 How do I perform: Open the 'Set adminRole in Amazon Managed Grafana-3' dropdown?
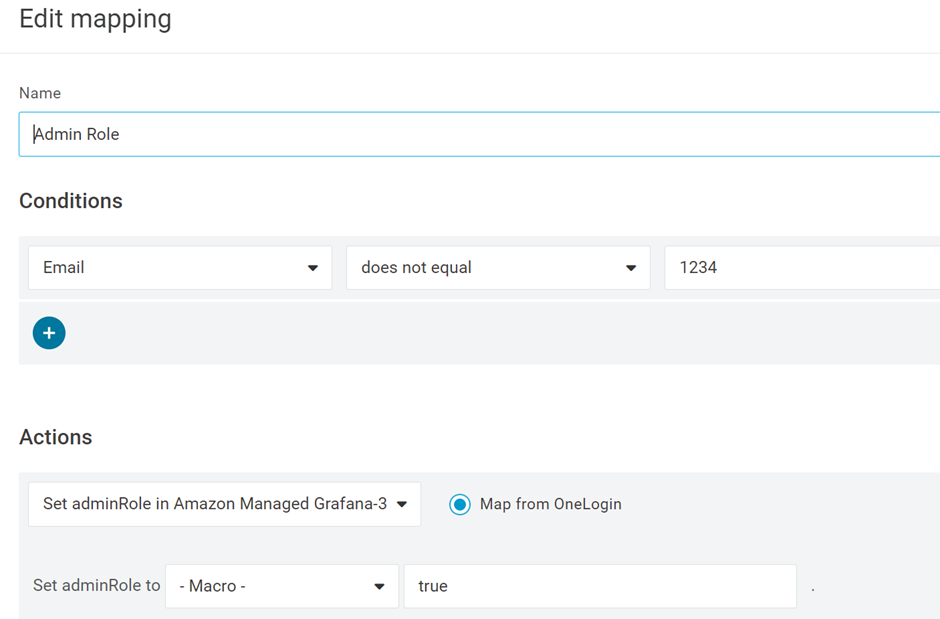point(224,505)
